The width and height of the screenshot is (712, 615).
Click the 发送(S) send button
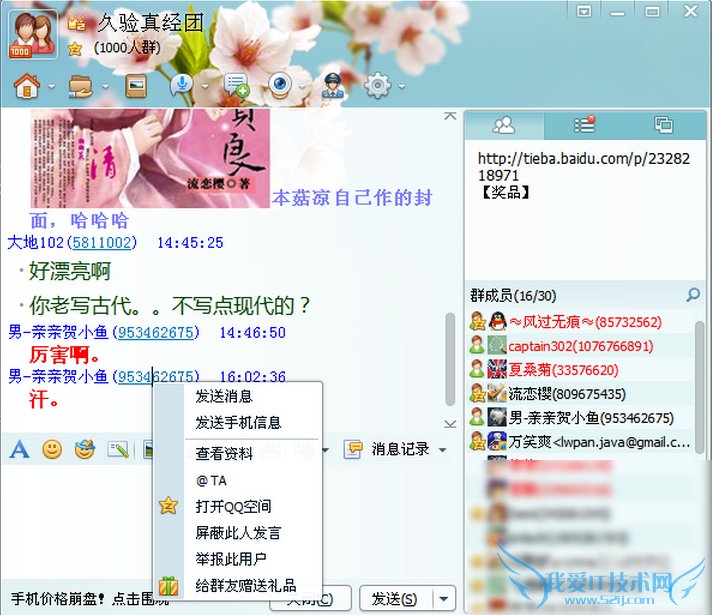(396, 599)
